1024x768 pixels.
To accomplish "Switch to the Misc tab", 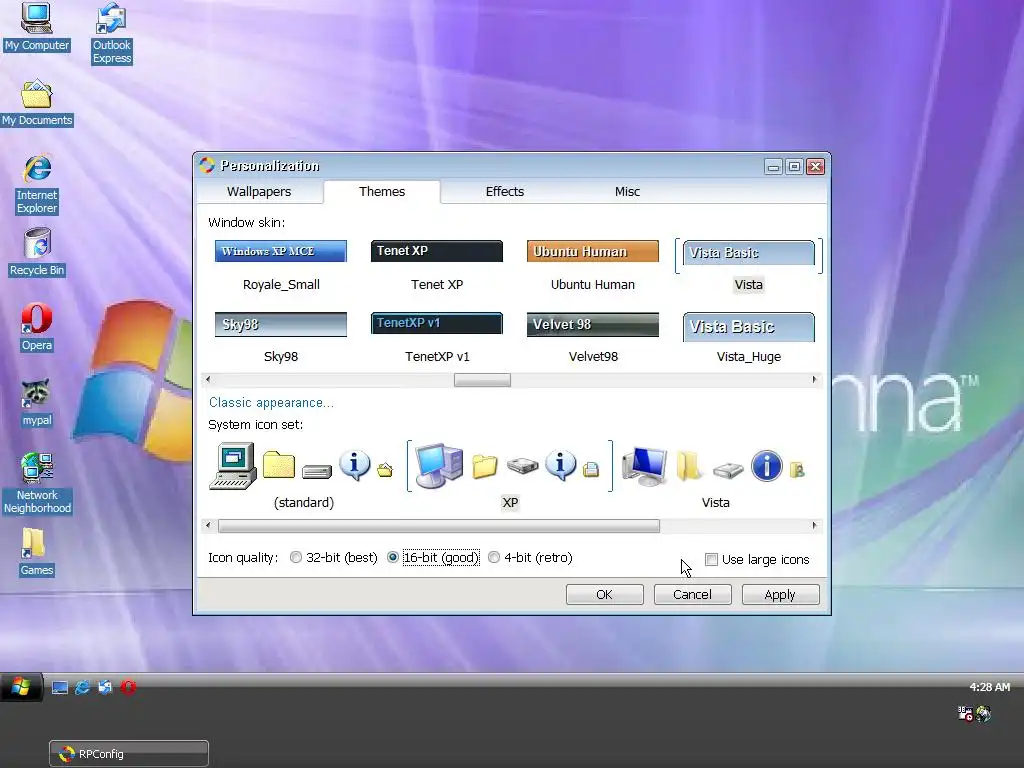I will pos(627,191).
